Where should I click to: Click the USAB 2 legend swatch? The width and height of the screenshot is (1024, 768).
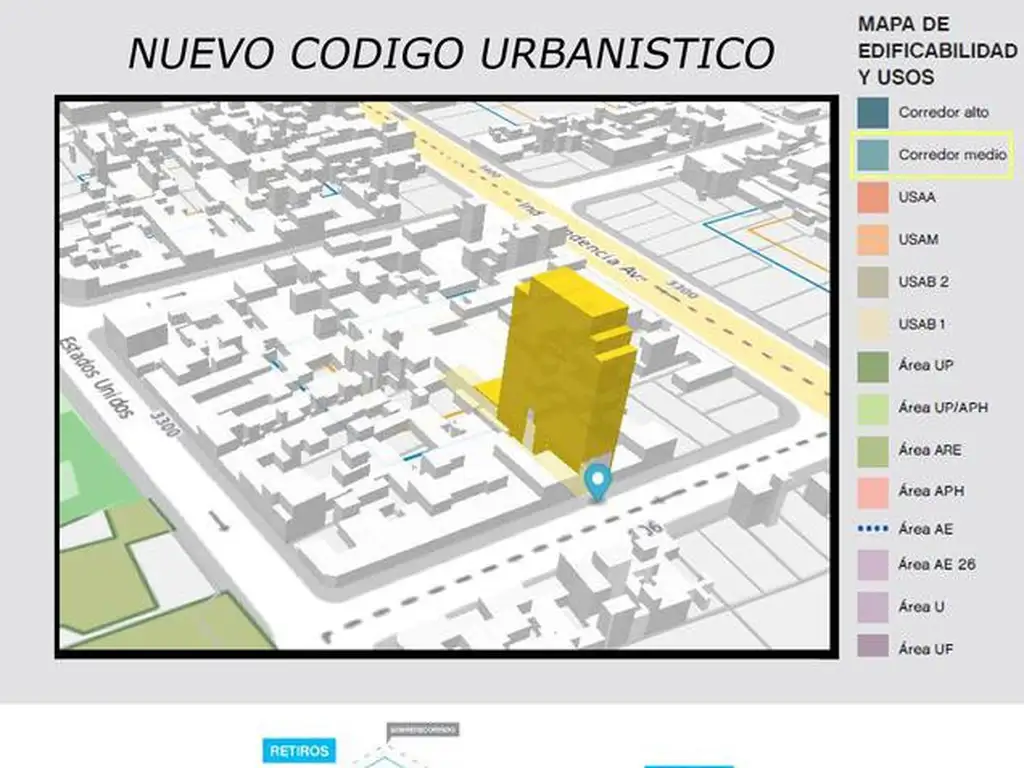click(x=873, y=282)
